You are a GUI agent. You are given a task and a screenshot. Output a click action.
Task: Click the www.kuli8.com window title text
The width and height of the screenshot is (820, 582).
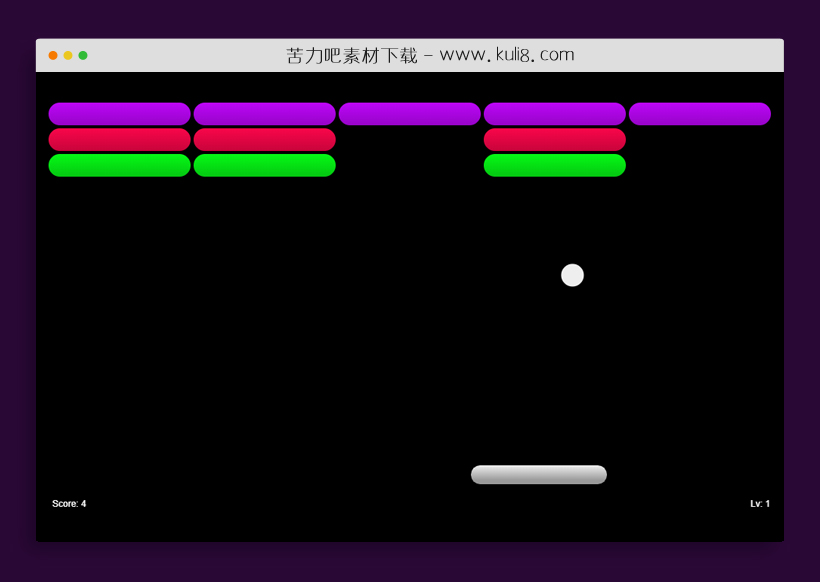point(430,56)
